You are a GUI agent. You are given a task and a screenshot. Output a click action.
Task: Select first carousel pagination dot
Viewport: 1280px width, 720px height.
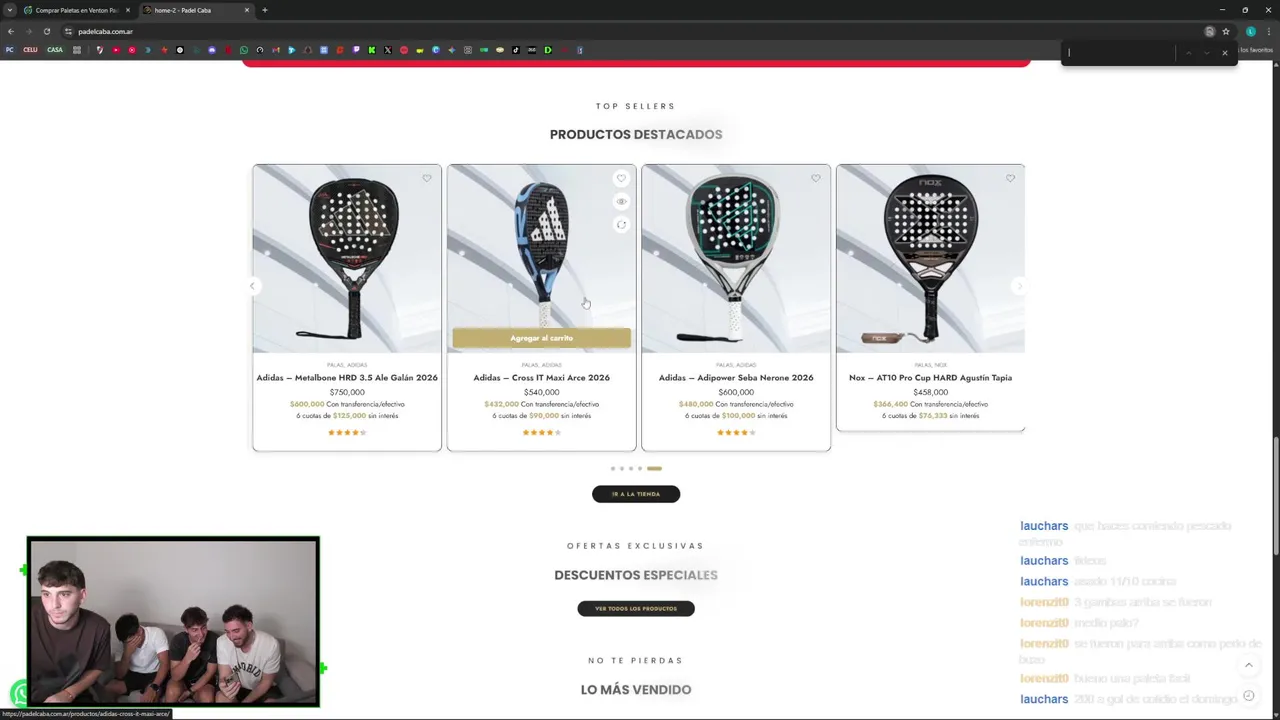point(613,469)
